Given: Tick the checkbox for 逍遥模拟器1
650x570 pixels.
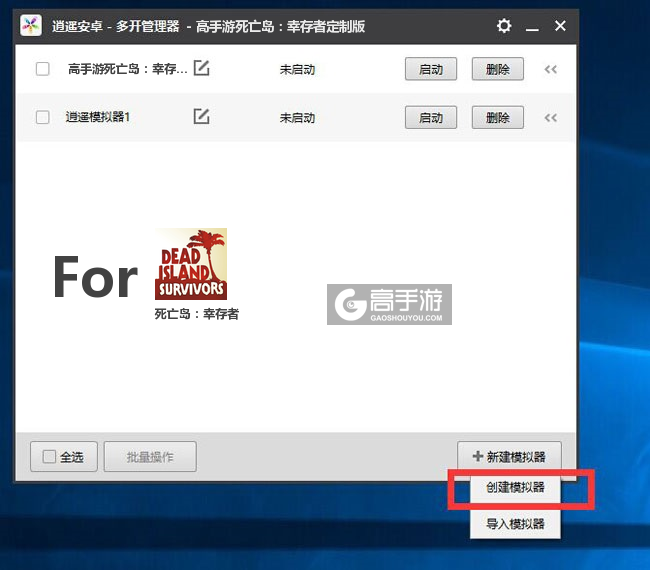Looking at the screenshot, I should coord(43,117).
